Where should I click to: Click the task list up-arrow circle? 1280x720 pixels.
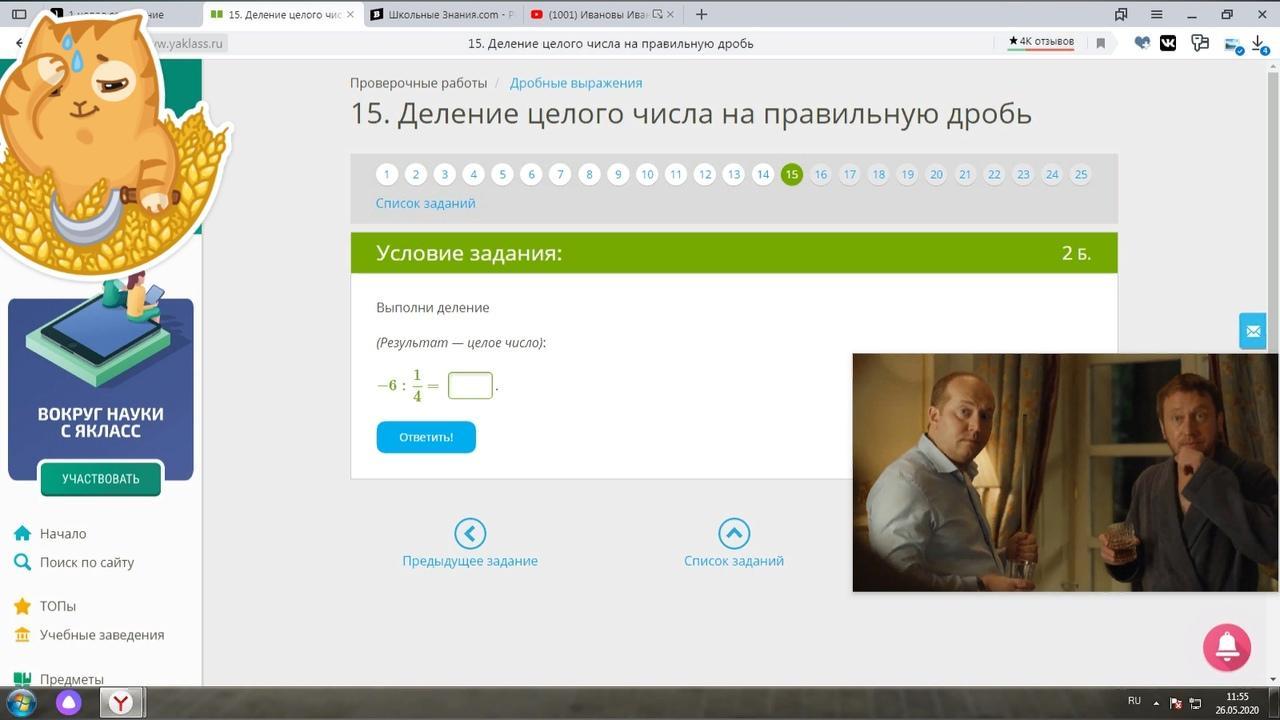click(x=734, y=533)
